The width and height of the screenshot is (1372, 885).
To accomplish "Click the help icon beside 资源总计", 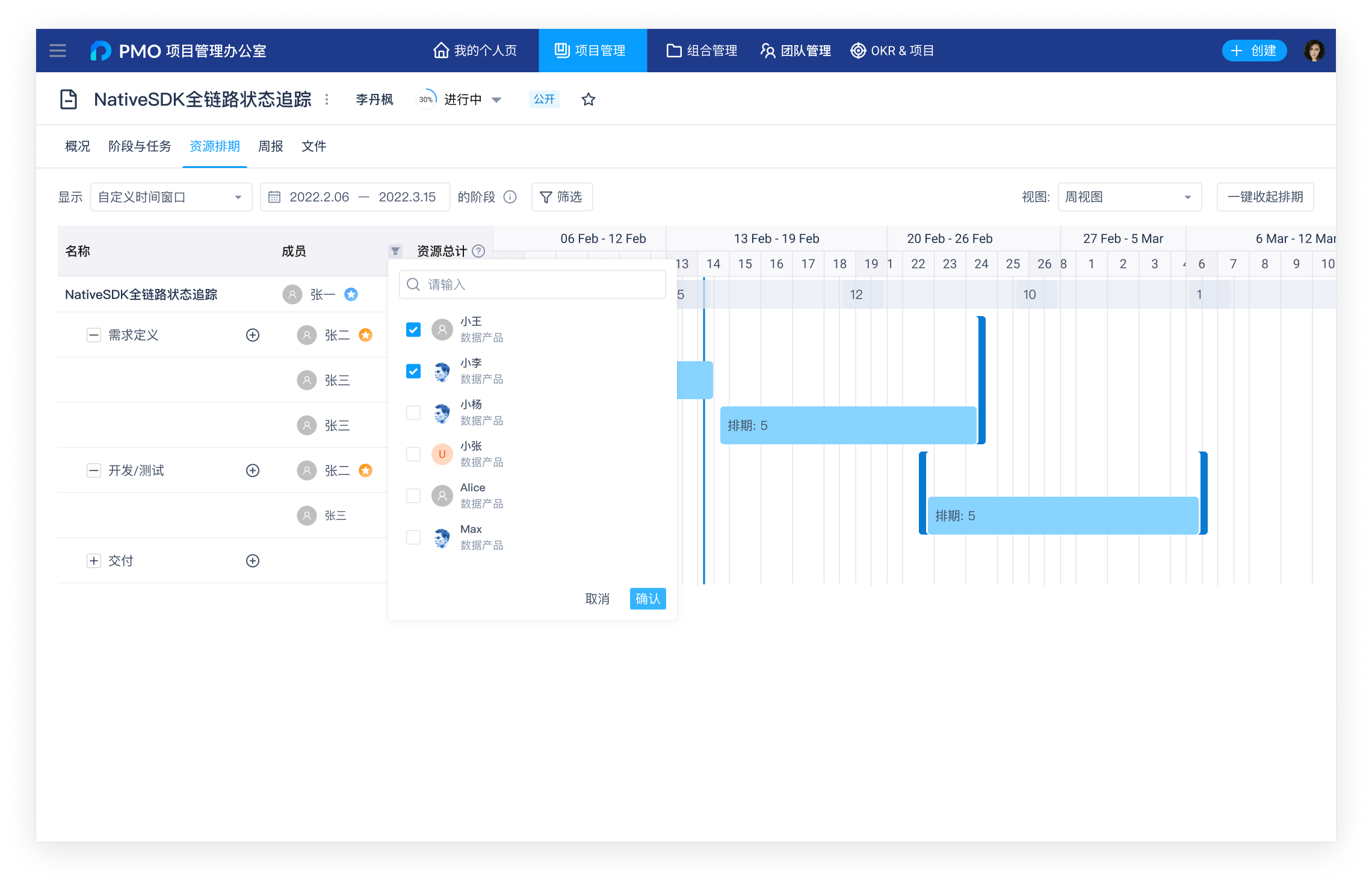I will (x=478, y=251).
